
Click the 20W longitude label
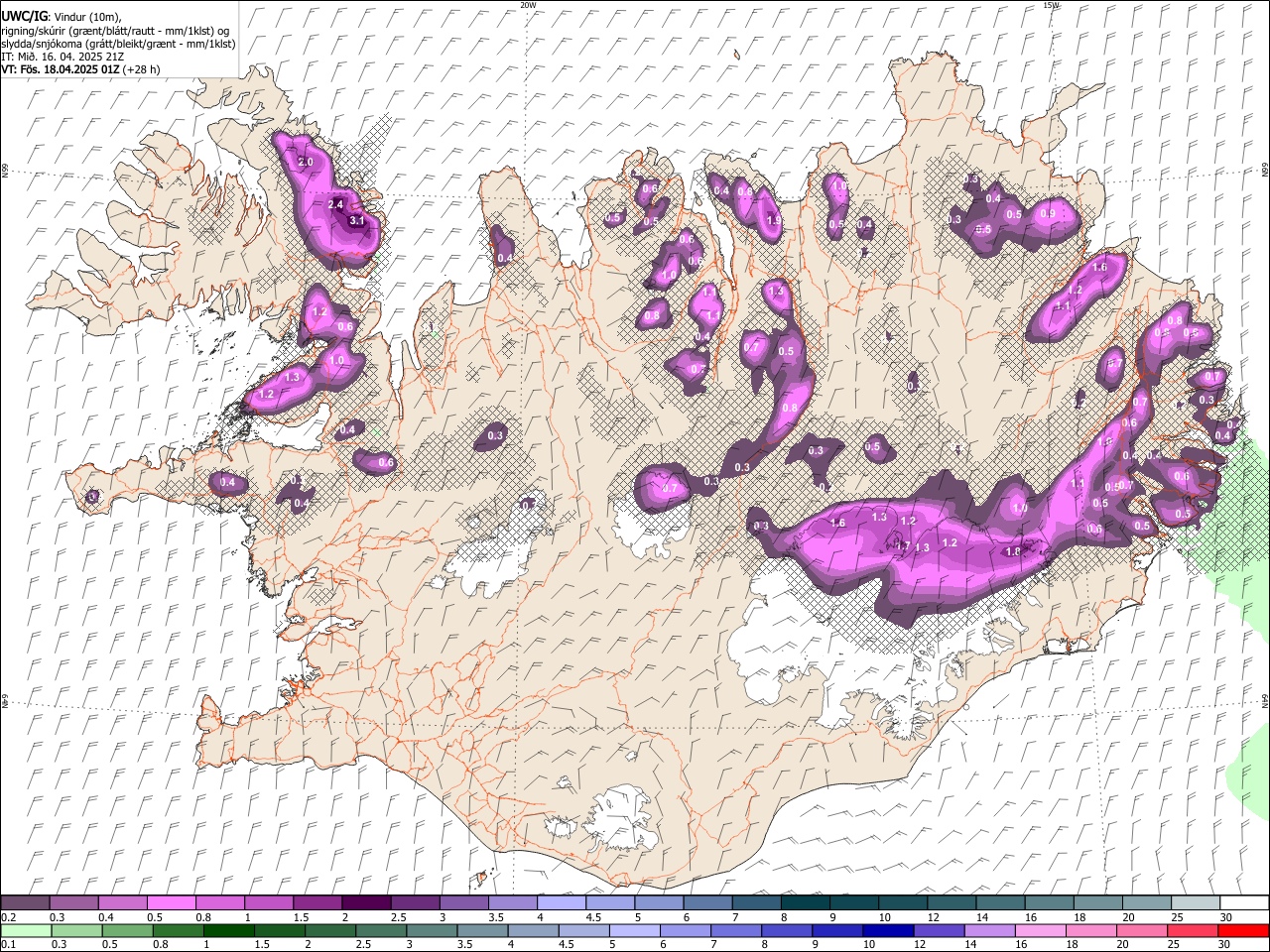tap(528, 5)
